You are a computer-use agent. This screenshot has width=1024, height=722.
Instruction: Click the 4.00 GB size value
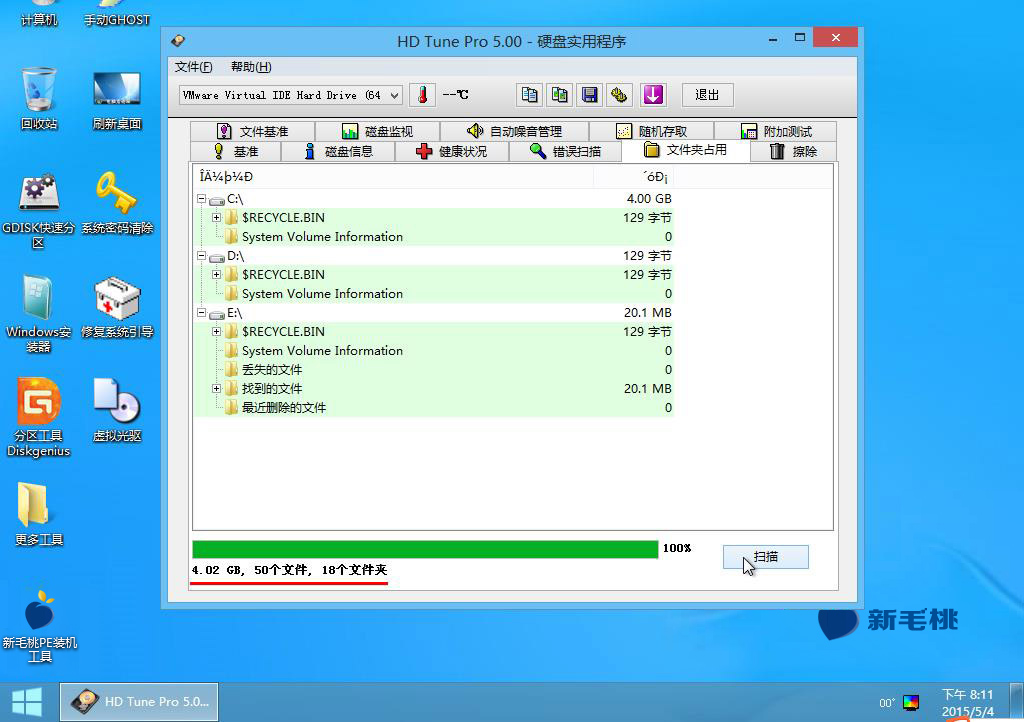(x=648, y=198)
